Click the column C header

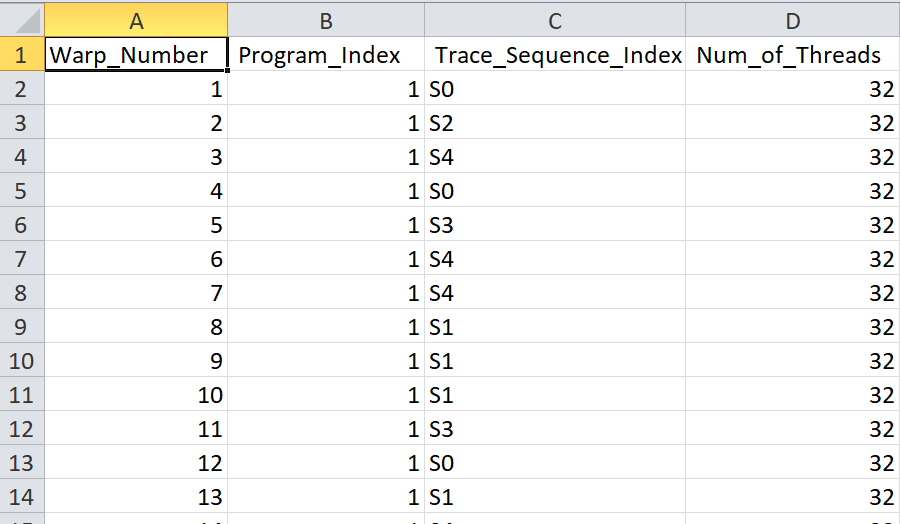(x=555, y=21)
